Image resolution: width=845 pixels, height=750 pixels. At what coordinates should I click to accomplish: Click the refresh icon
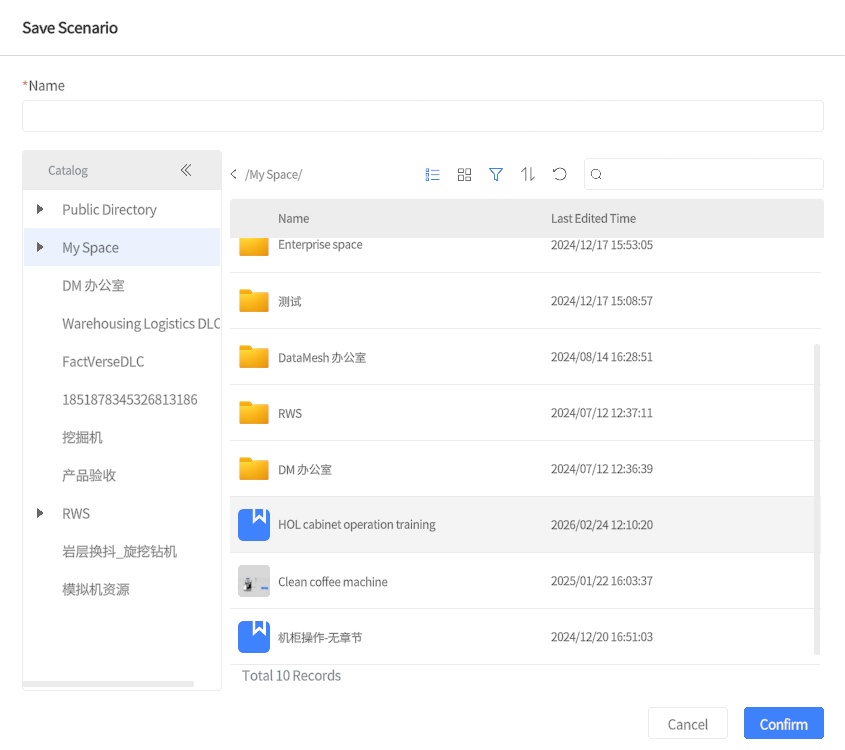tap(560, 174)
